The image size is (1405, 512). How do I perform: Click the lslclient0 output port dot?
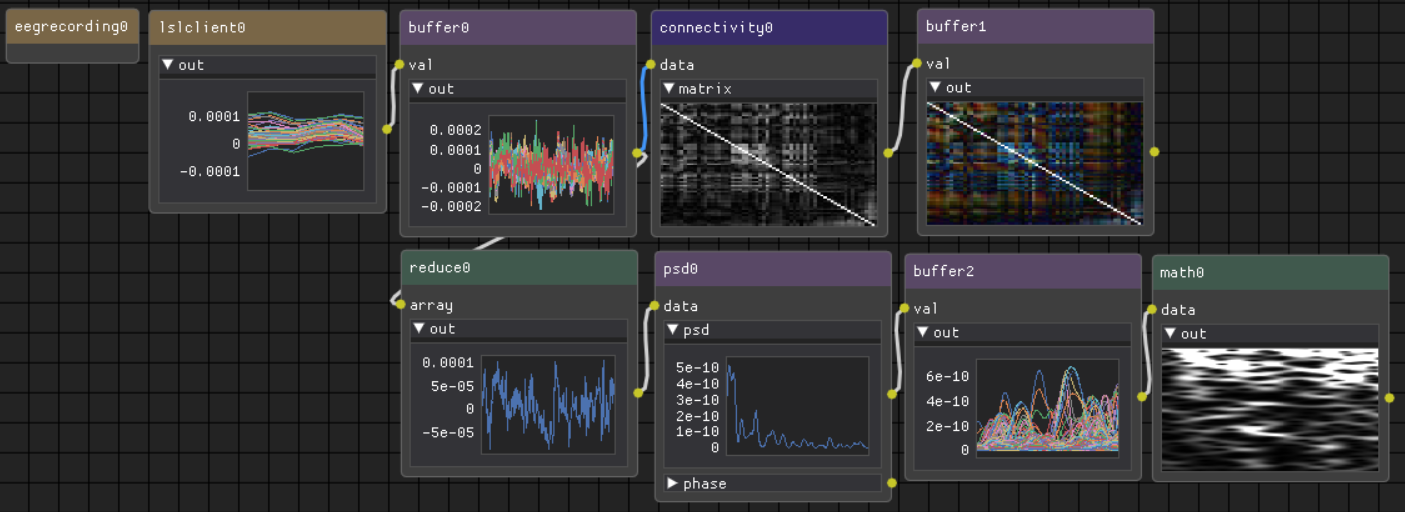(388, 129)
